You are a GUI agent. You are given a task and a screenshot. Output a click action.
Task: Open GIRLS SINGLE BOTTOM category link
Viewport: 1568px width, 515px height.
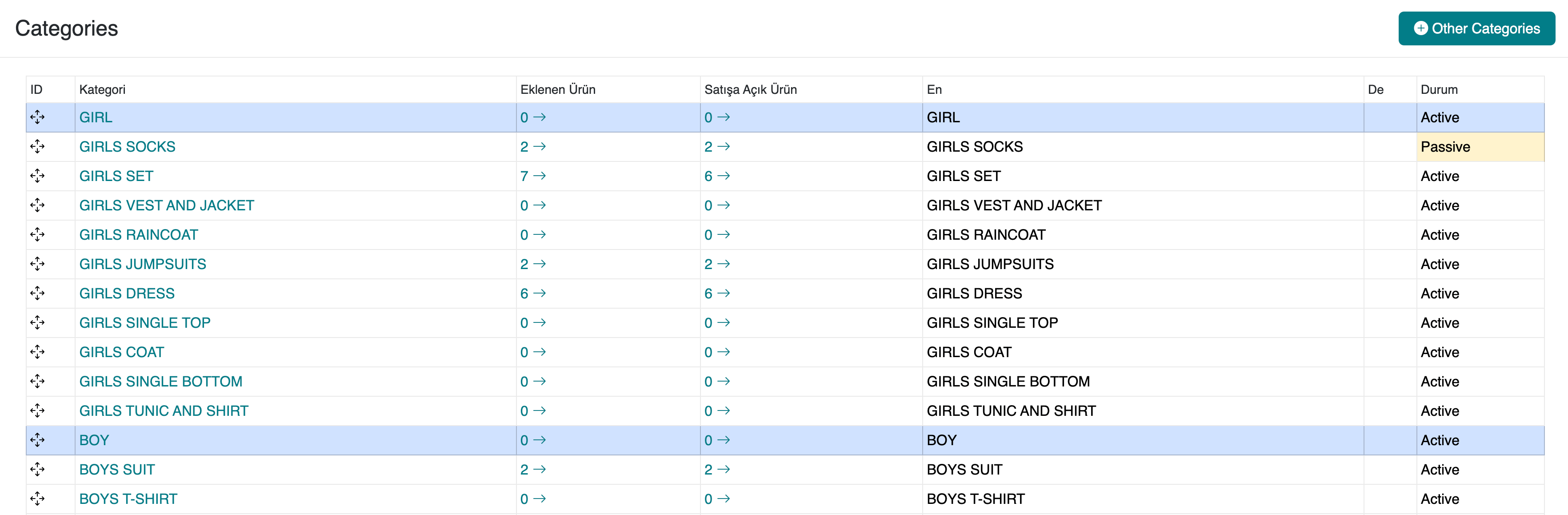click(x=161, y=382)
